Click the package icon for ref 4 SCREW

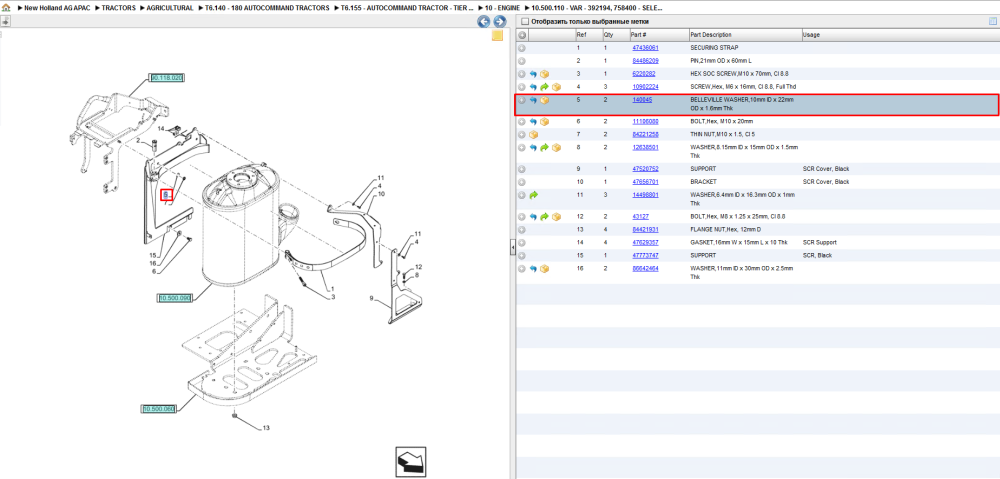[556, 87]
